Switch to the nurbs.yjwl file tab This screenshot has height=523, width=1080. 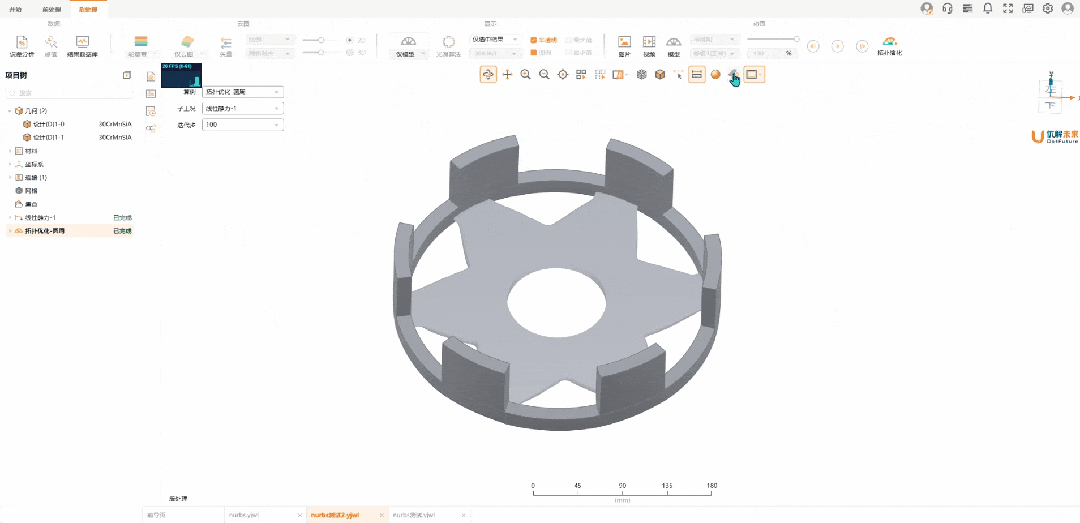pos(245,515)
